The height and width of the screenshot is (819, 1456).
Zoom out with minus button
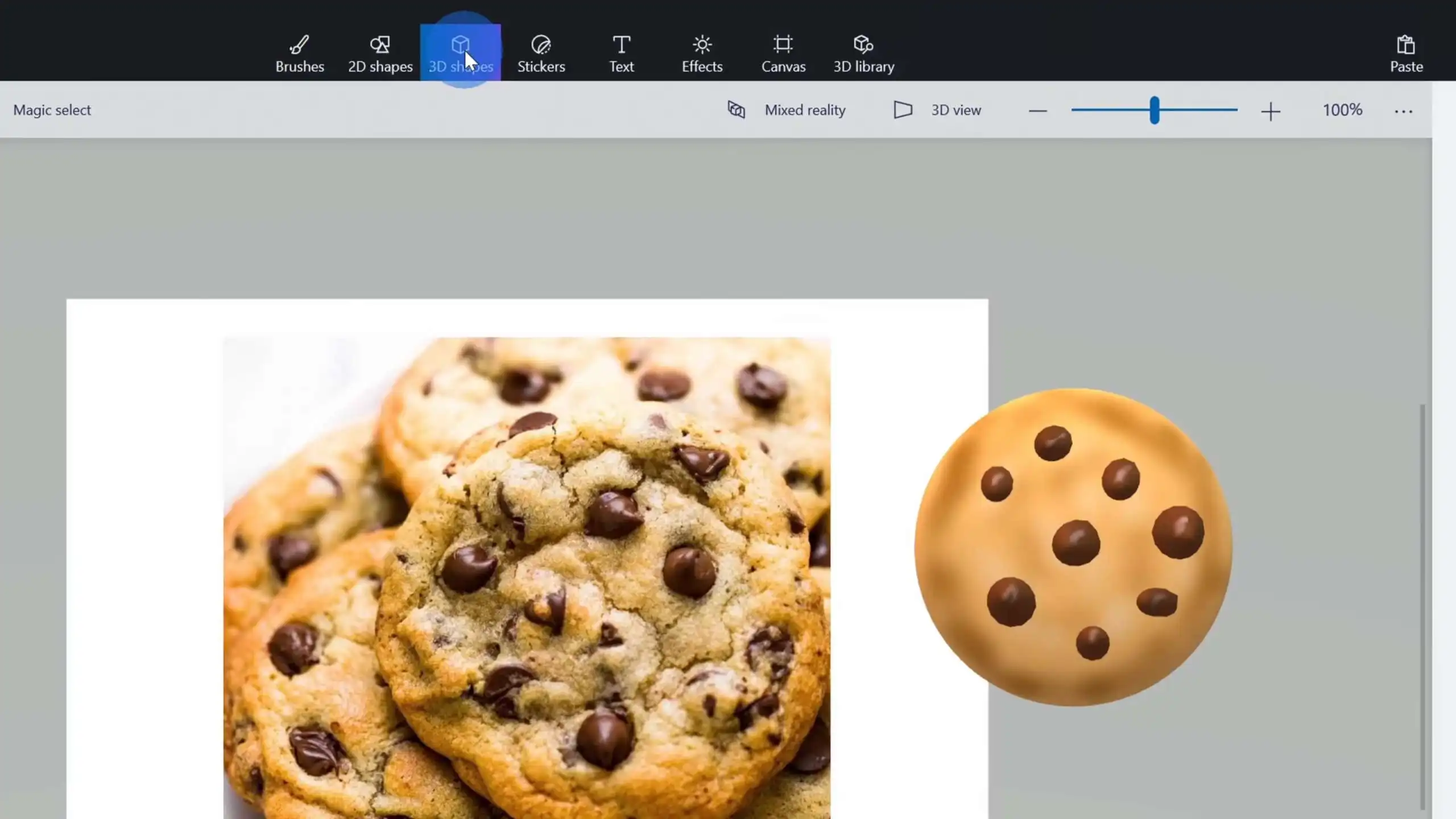(x=1037, y=111)
